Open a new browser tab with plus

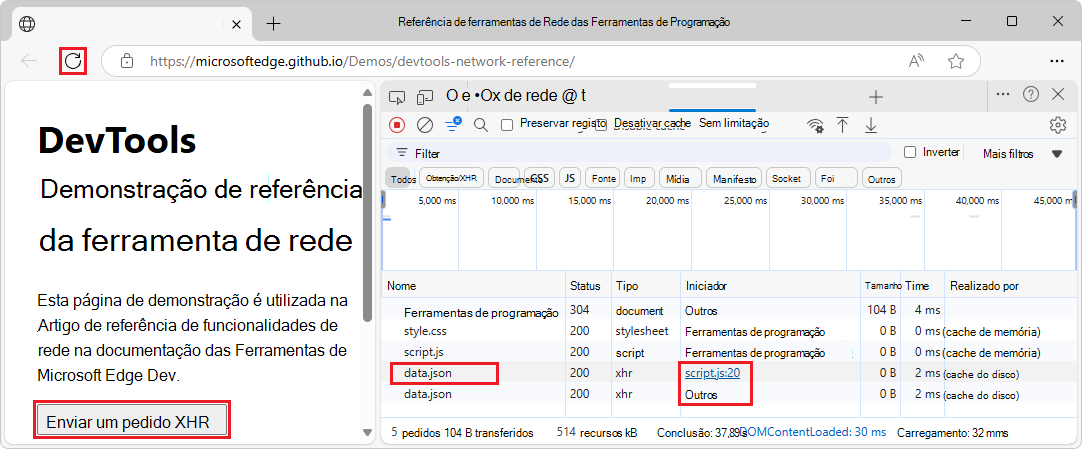tap(274, 23)
